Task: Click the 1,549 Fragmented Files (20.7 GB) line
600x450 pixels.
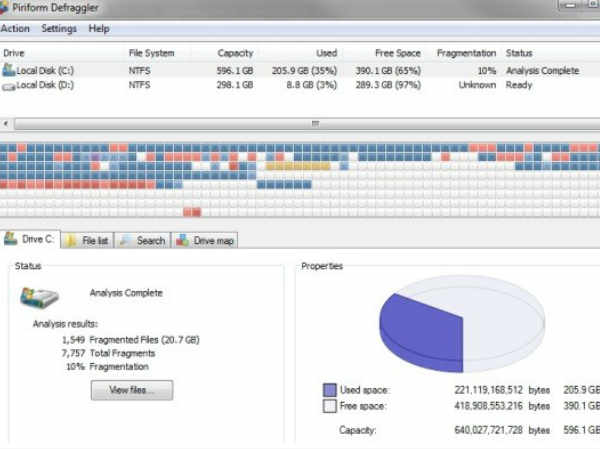Action: 130,340
